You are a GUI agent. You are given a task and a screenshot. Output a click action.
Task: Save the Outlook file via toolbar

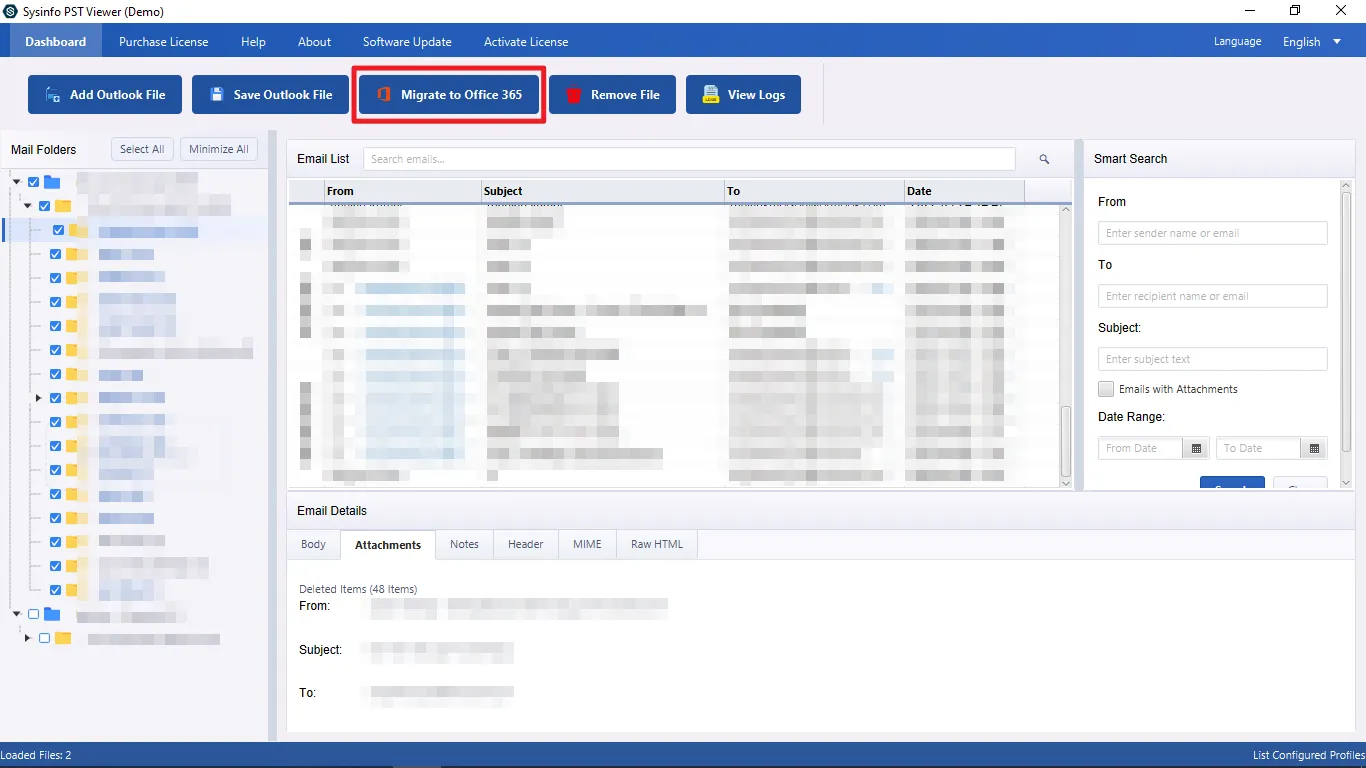pyautogui.click(x=268, y=95)
